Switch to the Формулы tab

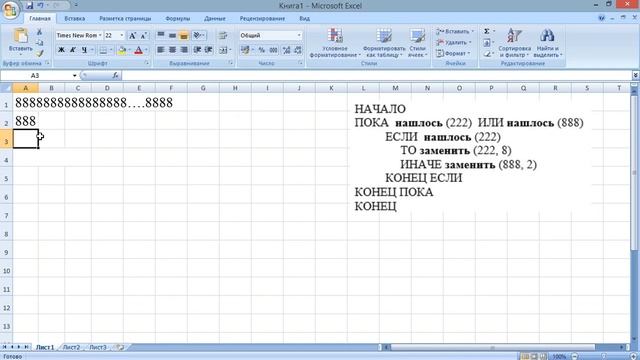pyautogui.click(x=178, y=18)
